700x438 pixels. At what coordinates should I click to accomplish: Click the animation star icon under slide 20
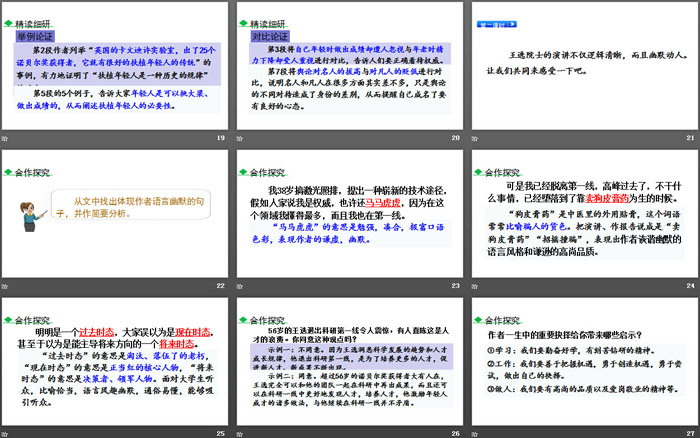click(240, 138)
